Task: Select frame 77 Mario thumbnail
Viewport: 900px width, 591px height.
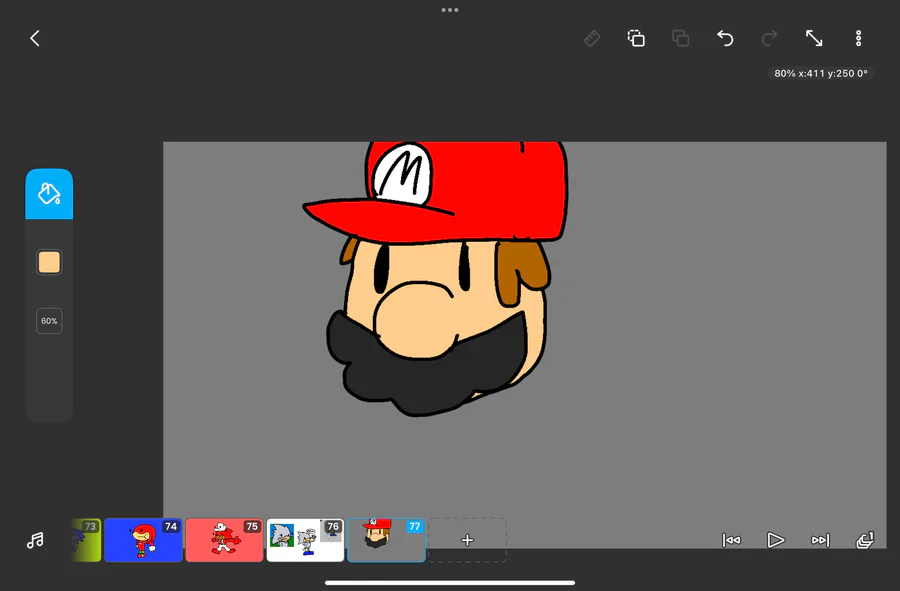Action: (x=386, y=541)
